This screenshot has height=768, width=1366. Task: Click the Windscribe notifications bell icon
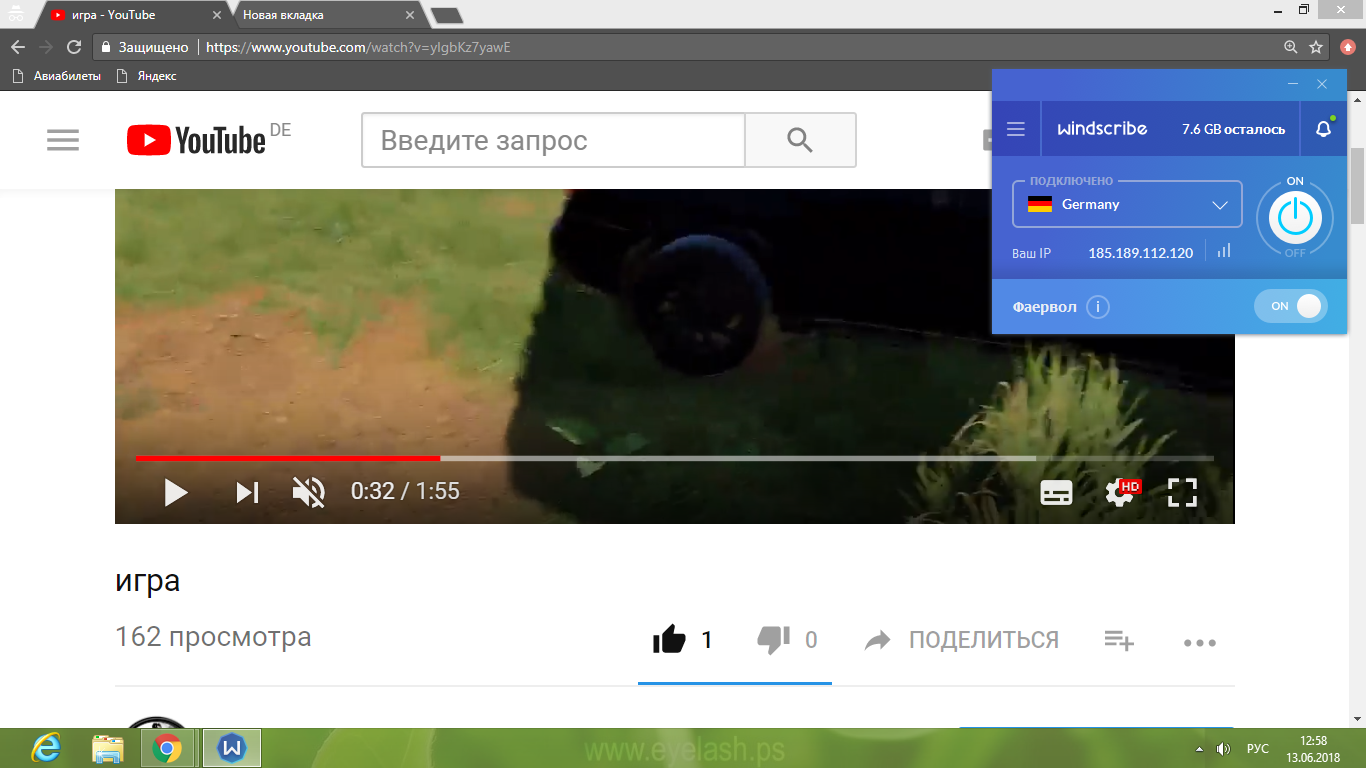tap(1323, 129)
